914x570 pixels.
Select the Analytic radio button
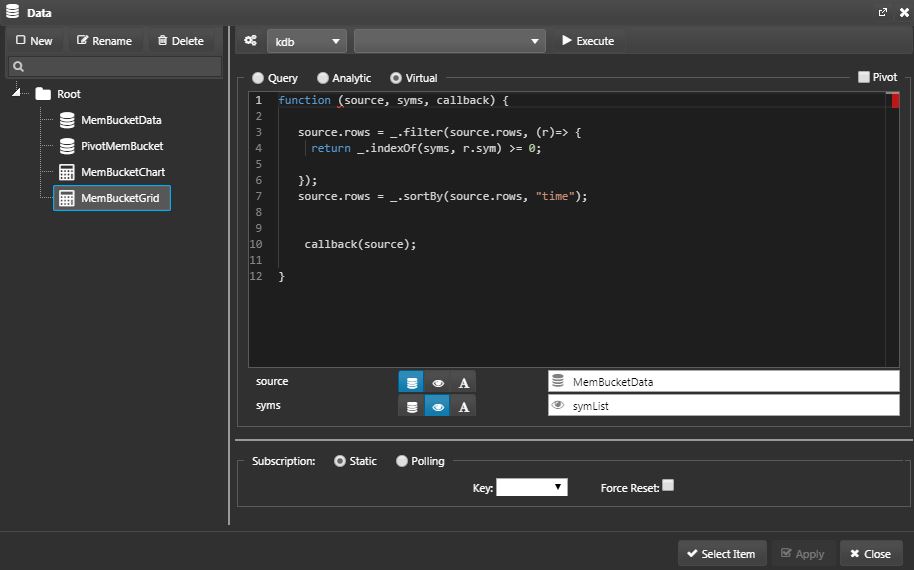pyautogui.click(x=323, y=78)
